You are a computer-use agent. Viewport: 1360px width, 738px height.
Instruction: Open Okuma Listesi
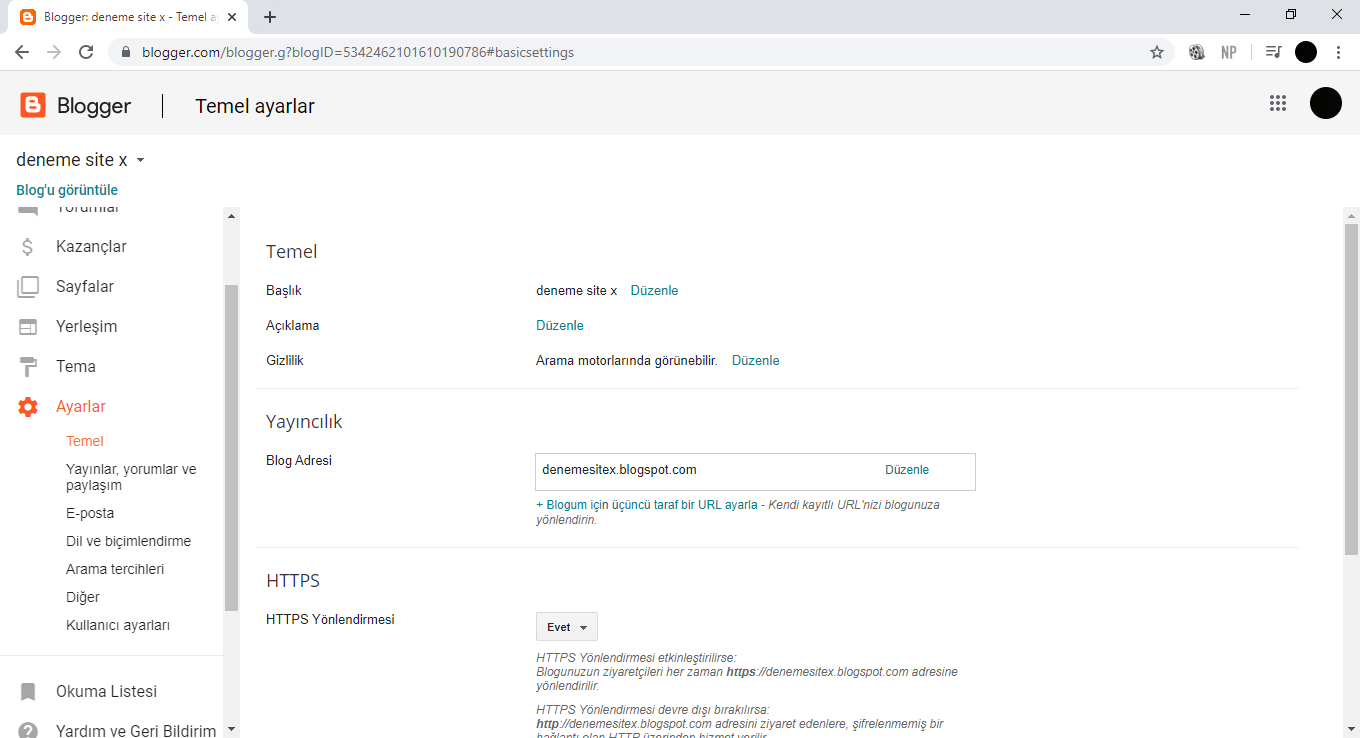(x=106, y=692)
